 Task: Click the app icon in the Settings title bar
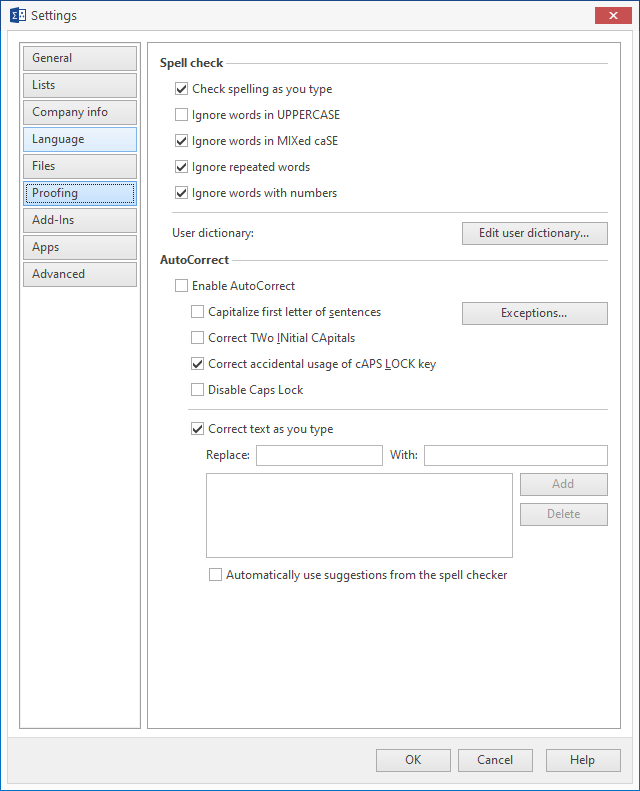[x=18, y=15]
